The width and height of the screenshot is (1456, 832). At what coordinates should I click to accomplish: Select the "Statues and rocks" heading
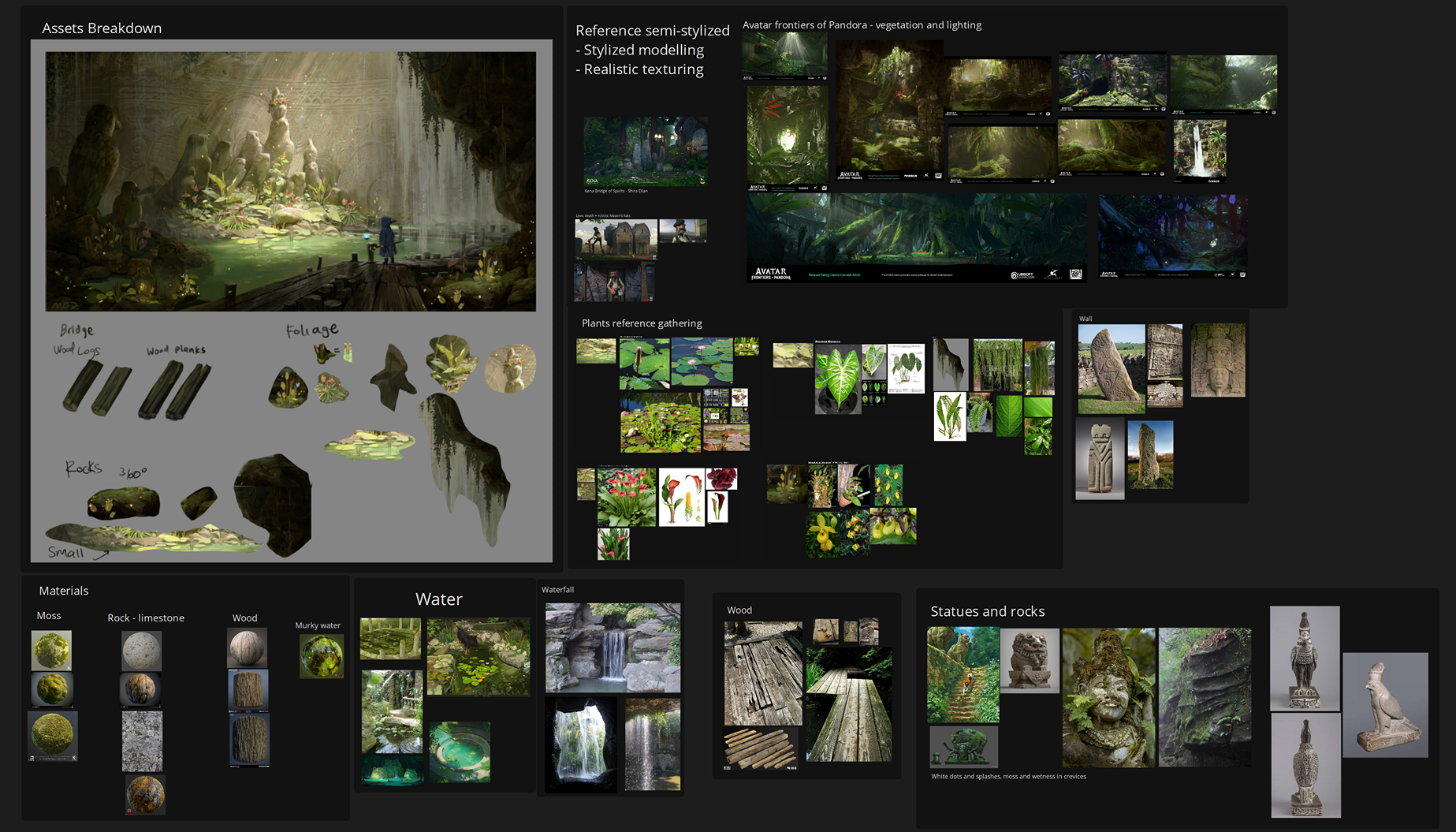coord(987,611)
